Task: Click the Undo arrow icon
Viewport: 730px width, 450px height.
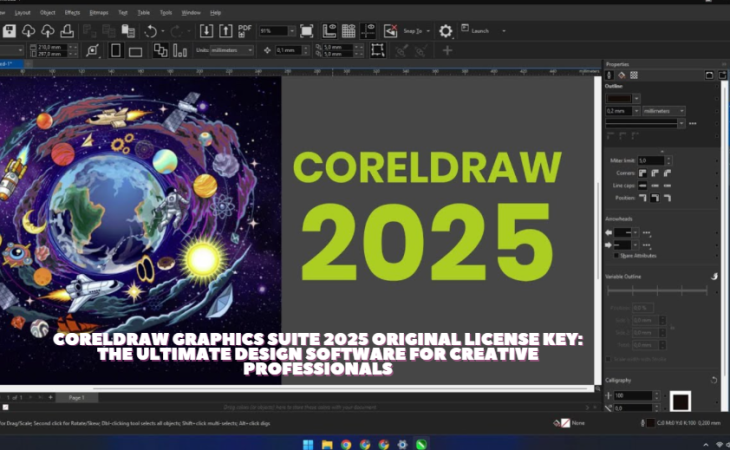Action: click(x=150, y=31)
